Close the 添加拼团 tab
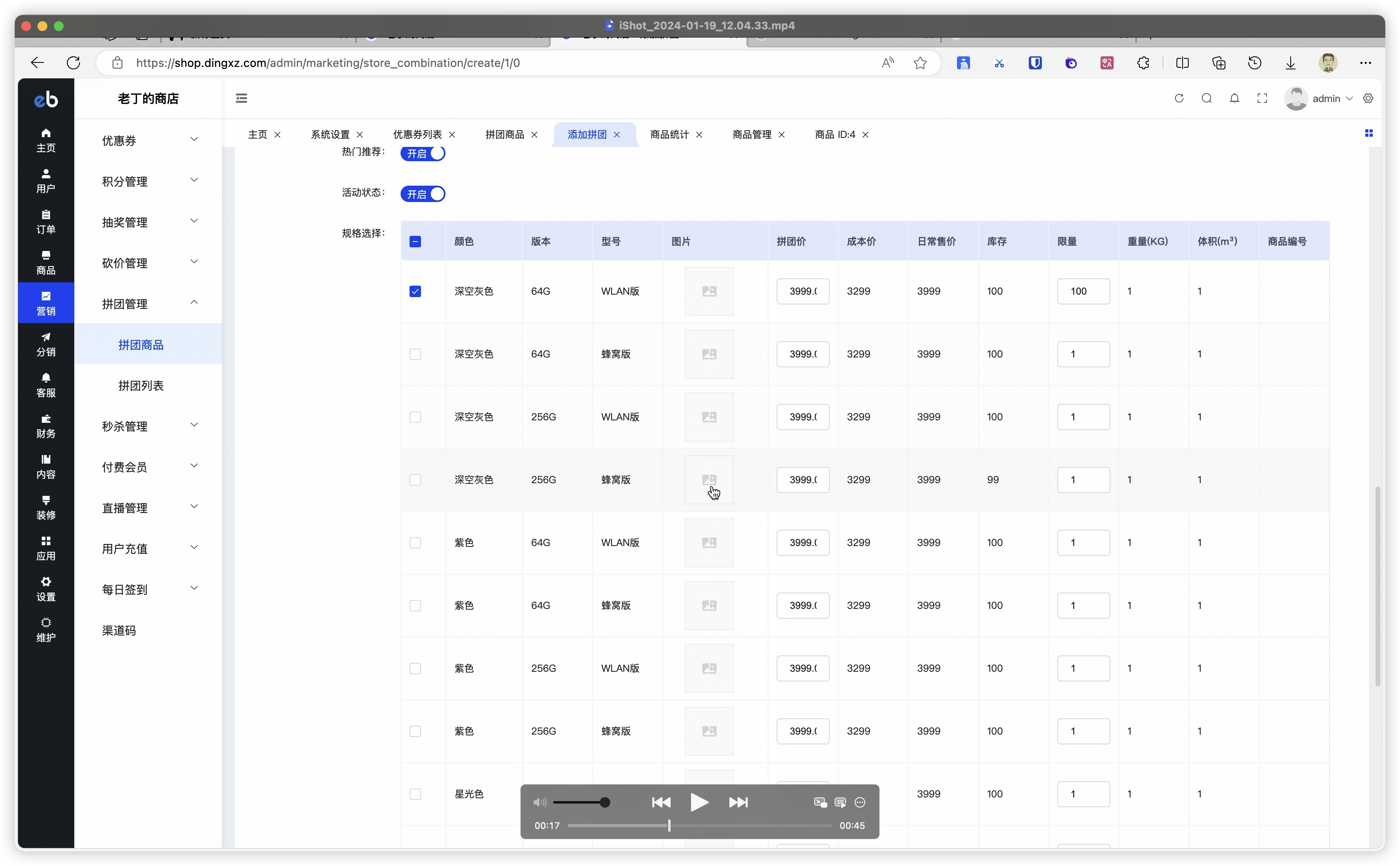Image resolution: width=1400 pixels, height=866 pixels. coord(616,135)
